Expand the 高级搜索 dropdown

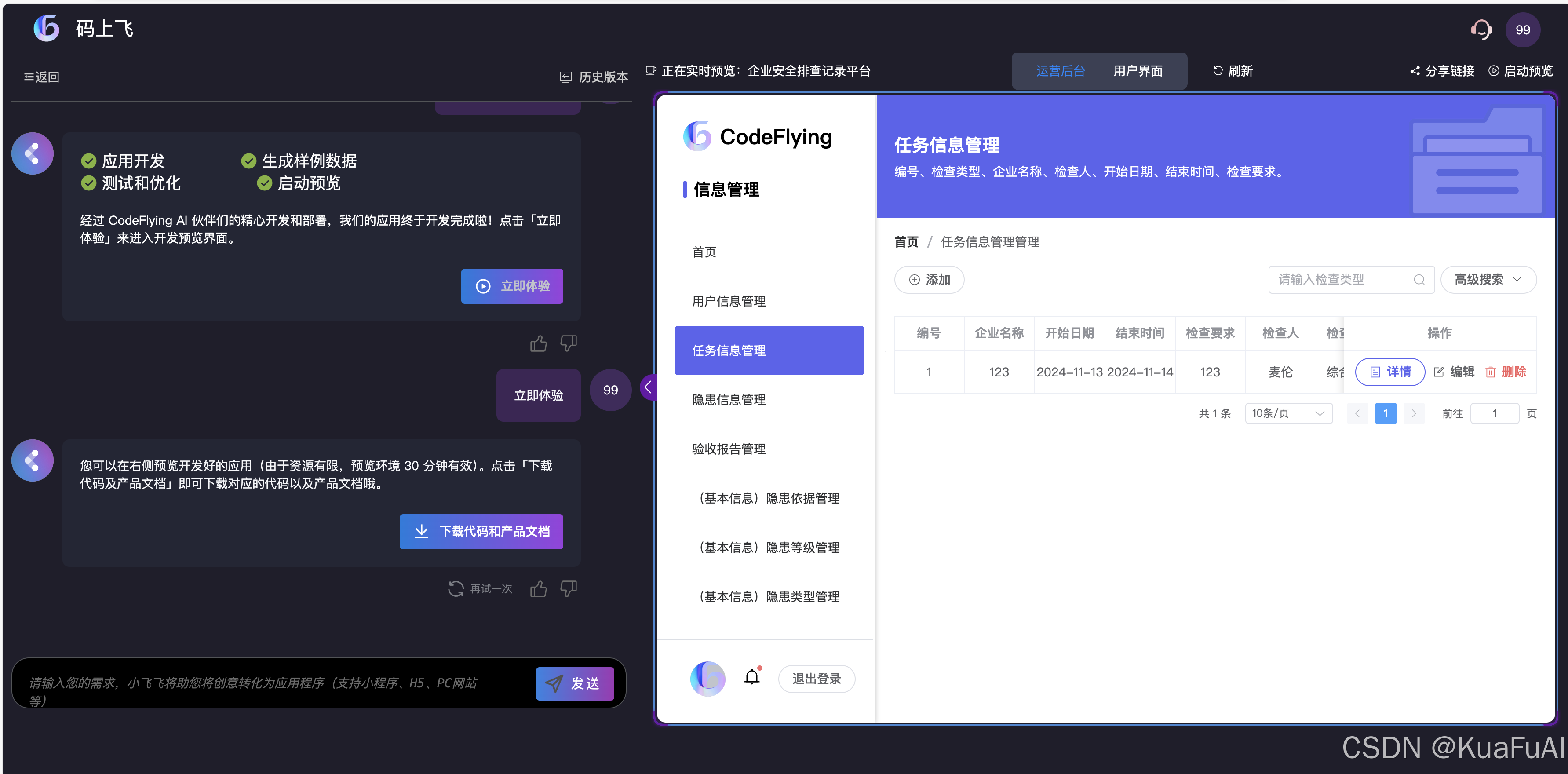(1488, 280)
